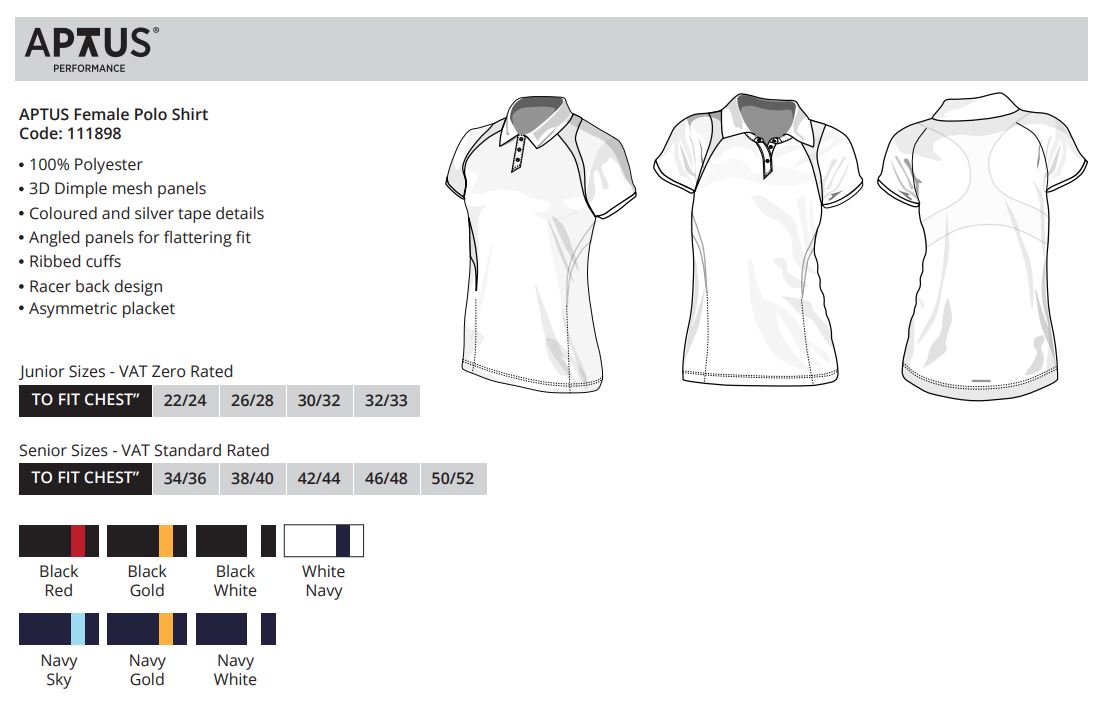
Task: Choose senior size 42/44
Action: tap(319, 479)
